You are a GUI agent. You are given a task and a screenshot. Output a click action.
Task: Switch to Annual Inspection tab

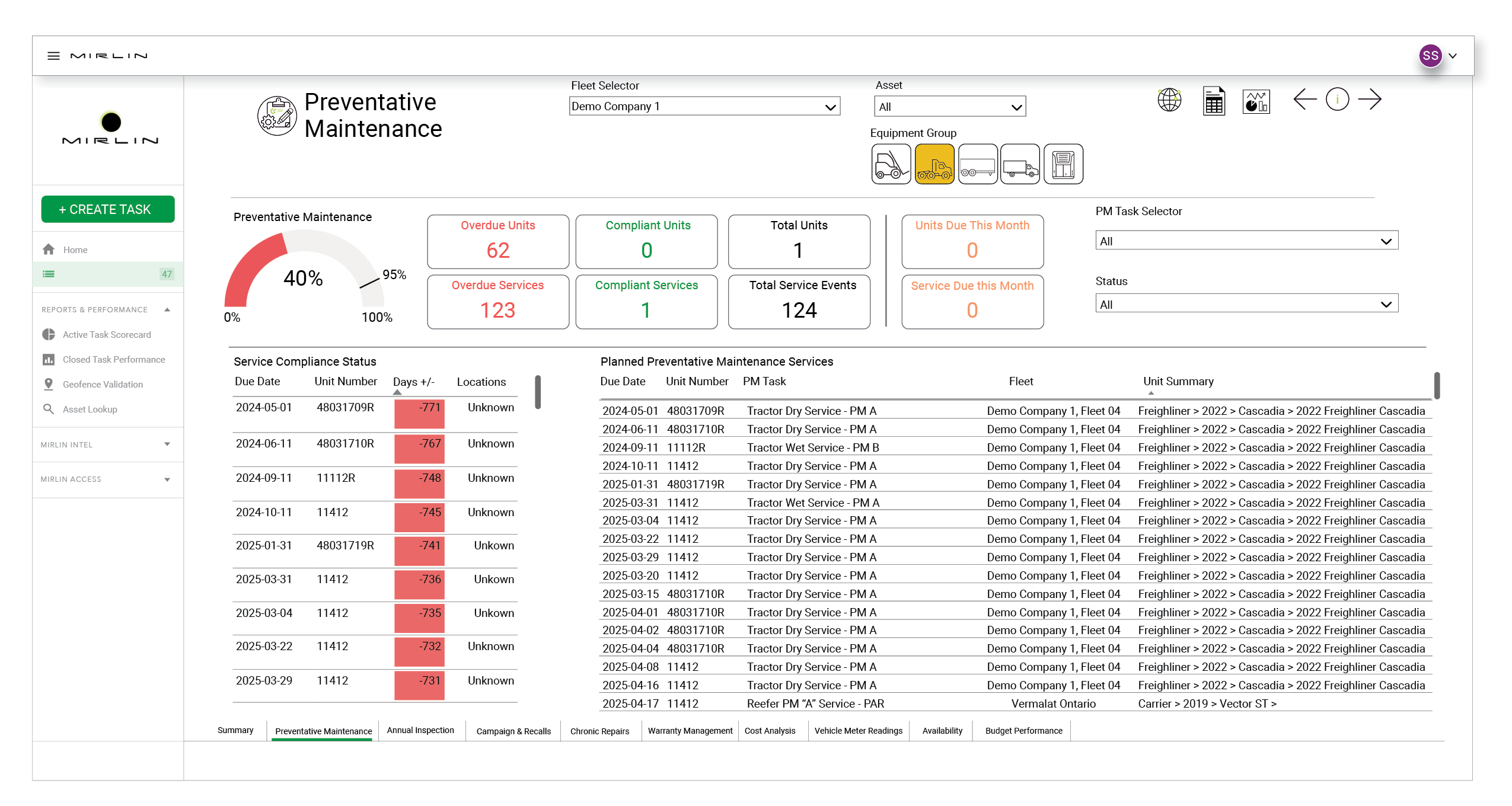[420, 730]
